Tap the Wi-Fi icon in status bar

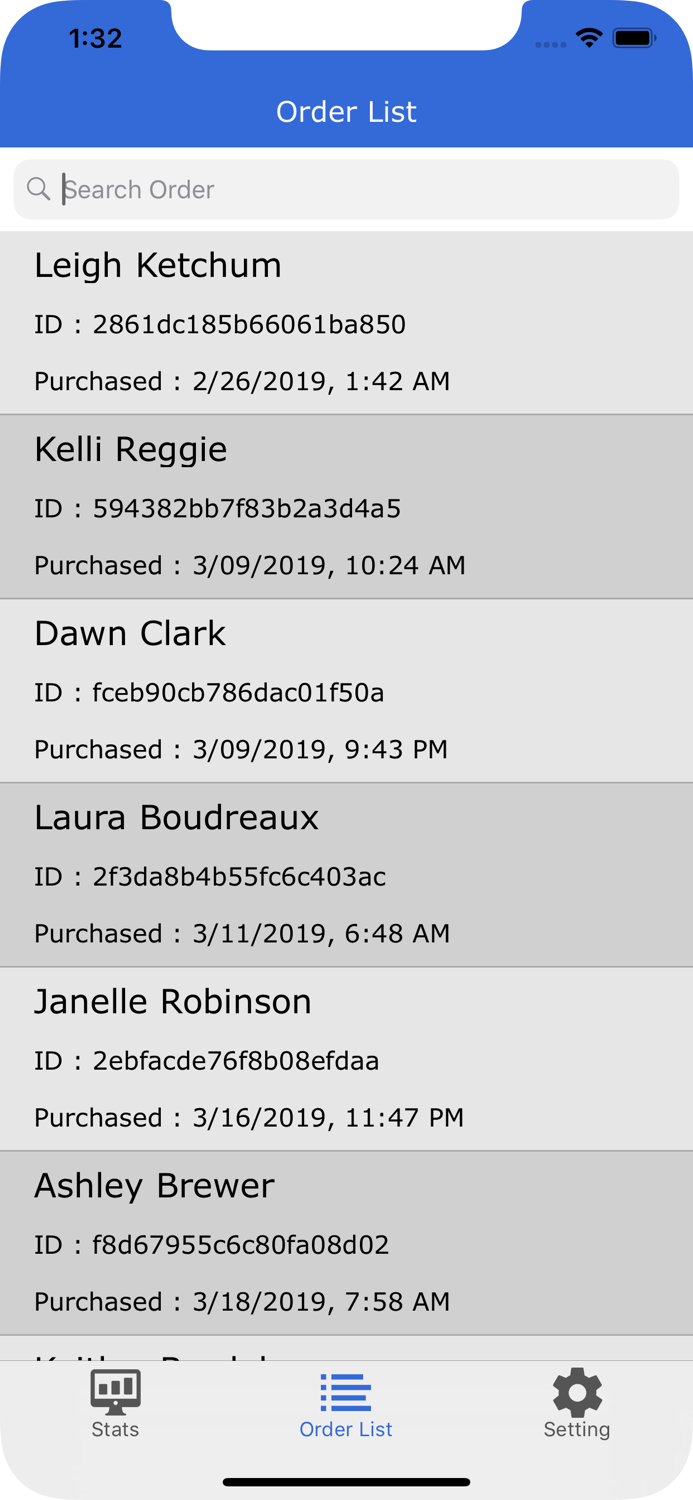point(589,36)
